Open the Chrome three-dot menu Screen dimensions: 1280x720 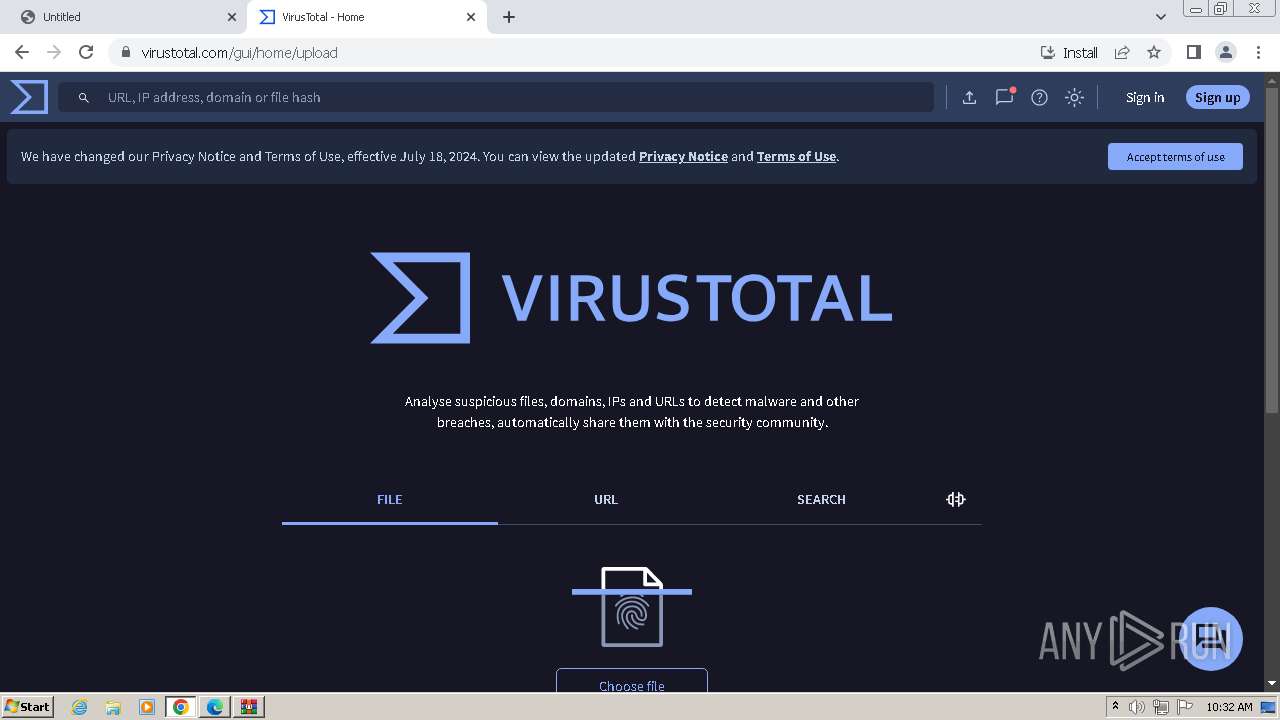tap(1257, 52)
